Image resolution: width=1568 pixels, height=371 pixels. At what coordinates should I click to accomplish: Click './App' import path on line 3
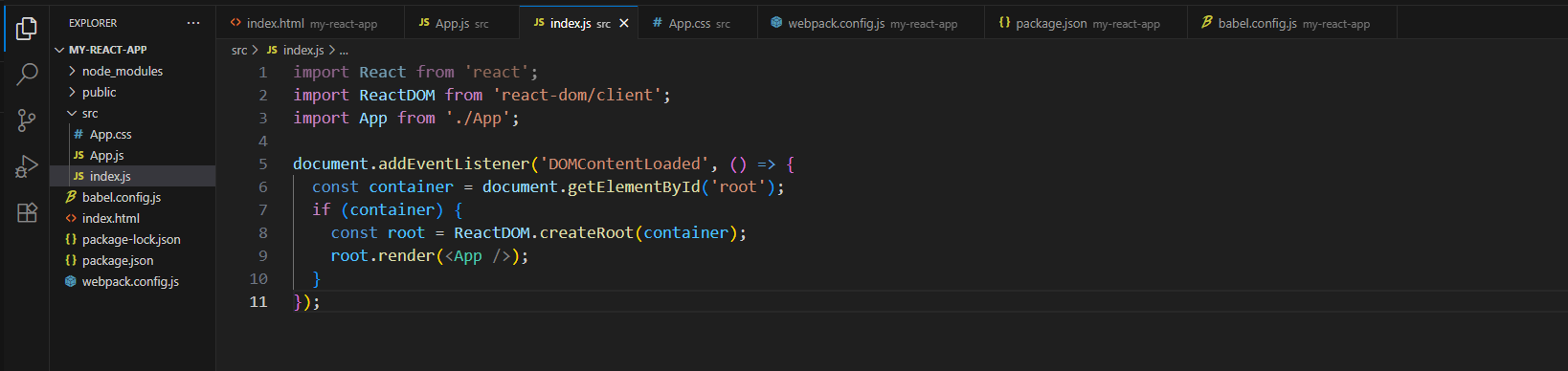[x=478, y=118]
